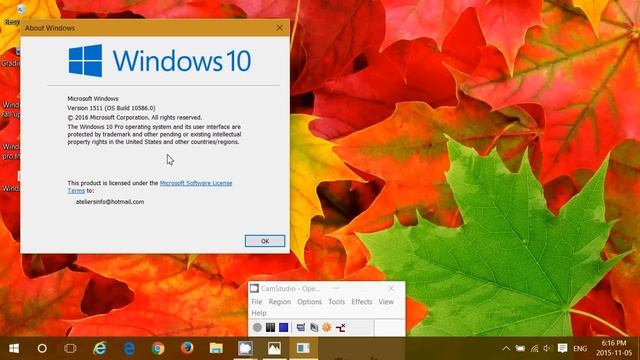Launch Firefox from taskbar

pos(187,348)
